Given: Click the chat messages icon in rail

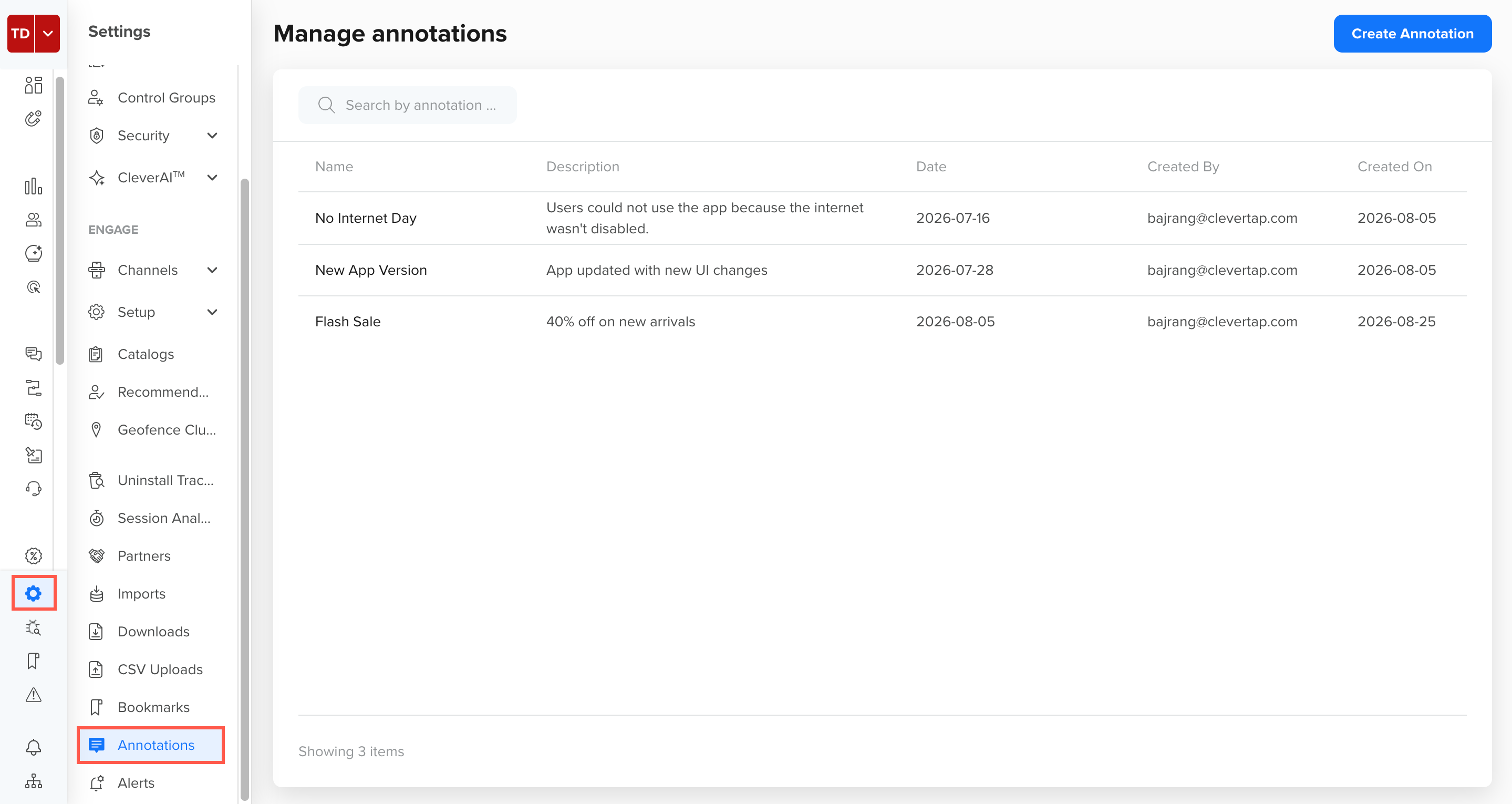Looking at the screenshot, I should tap(34, 354).
